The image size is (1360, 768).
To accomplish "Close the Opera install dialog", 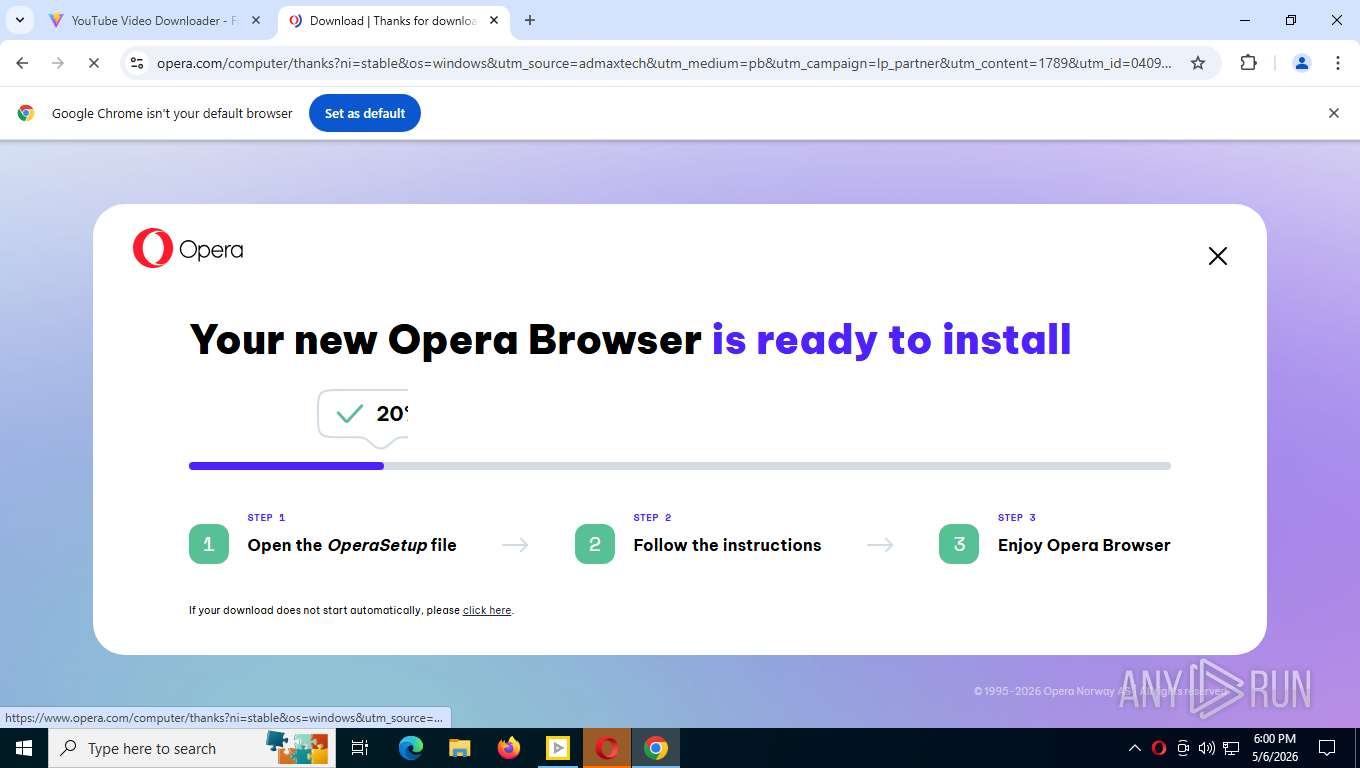I will pos(1217,256).
